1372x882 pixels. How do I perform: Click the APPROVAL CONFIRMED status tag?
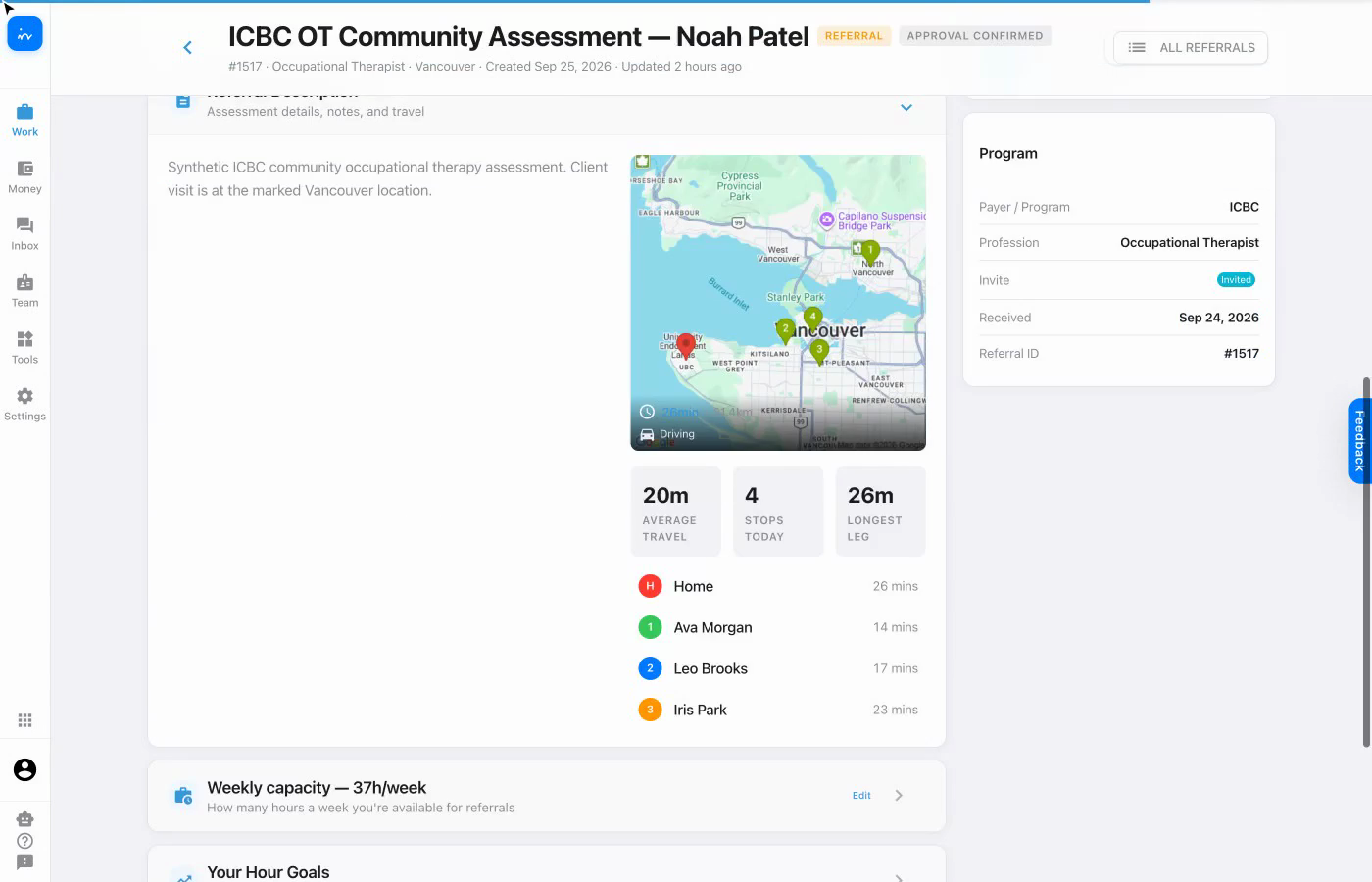point(975,36)
